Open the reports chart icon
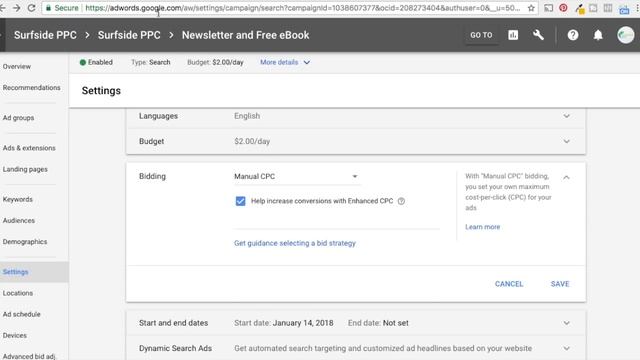640x360 pixels. point(513,35)
